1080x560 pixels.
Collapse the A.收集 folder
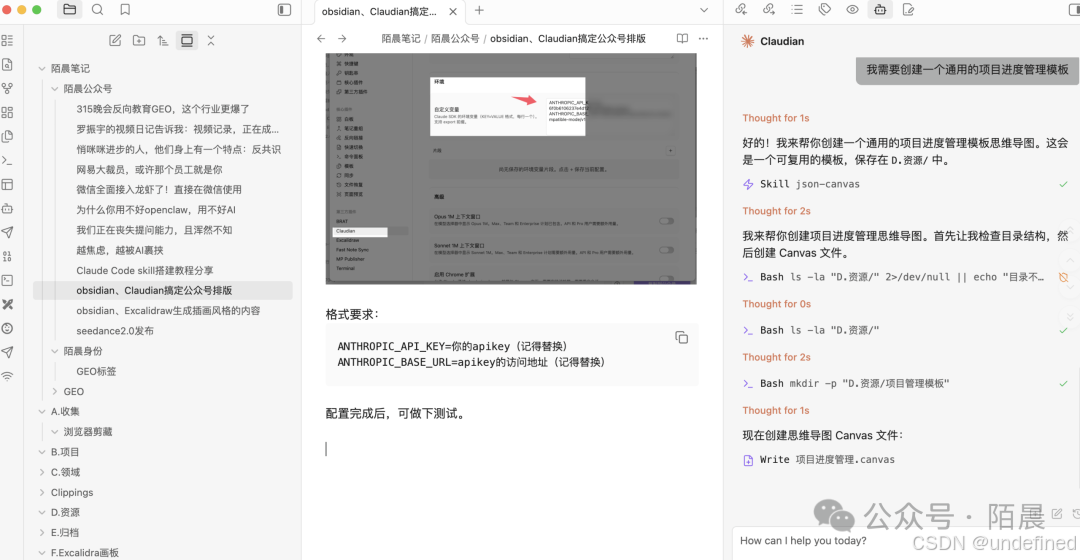pyautogui.click(x=42, y=412)
